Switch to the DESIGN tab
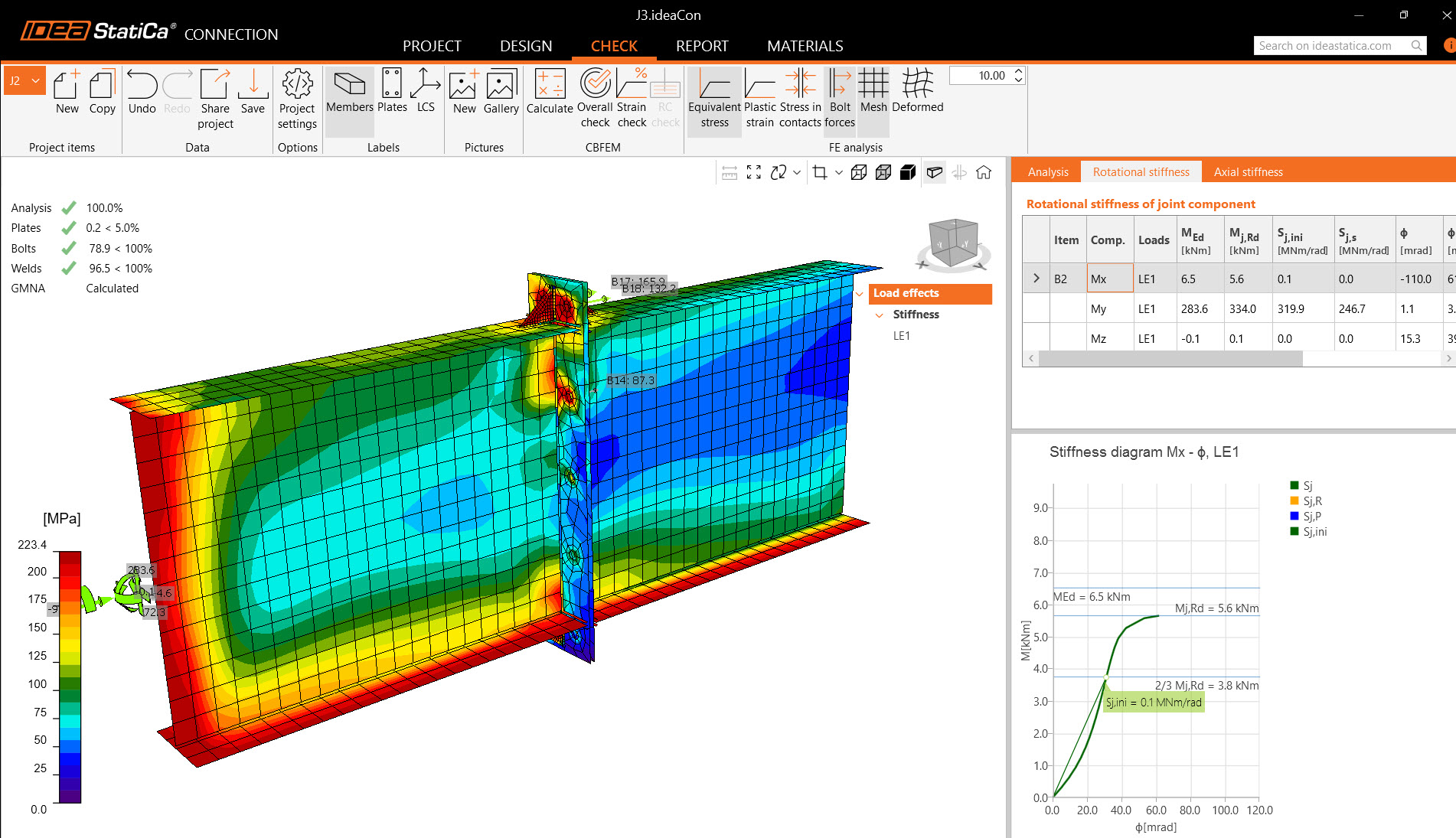This screenshot has height=838, width=1456. click(526, 46)
